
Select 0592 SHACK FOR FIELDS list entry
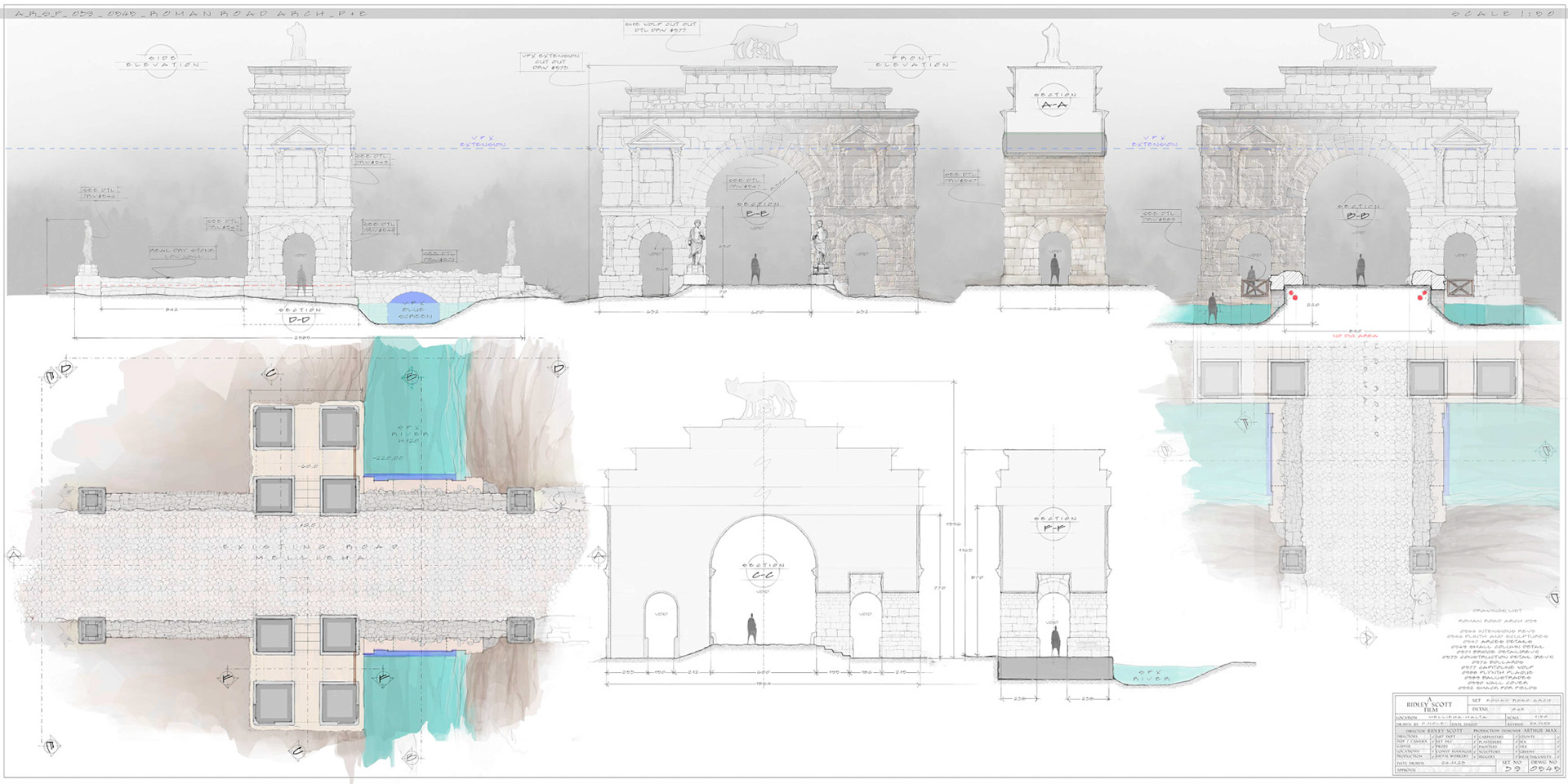pos(1498,688)
